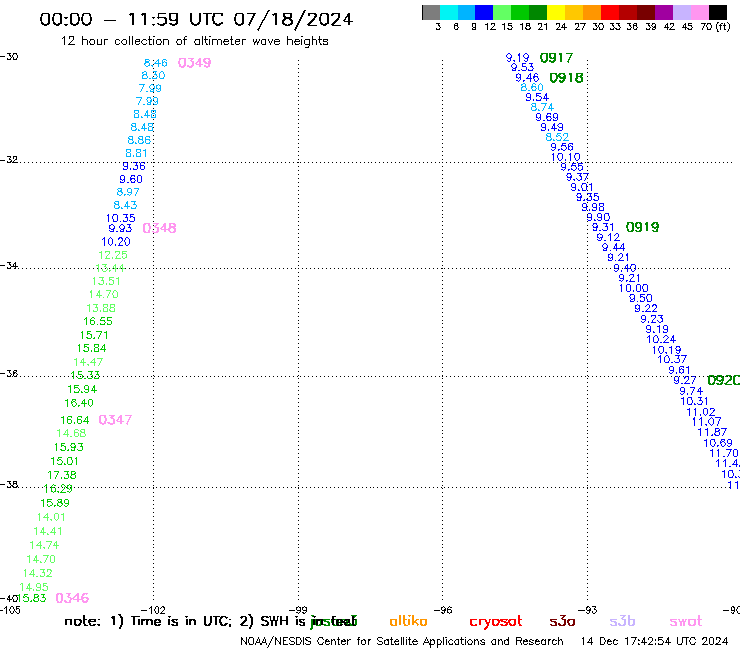Select the highest reading 17.38
The image size is (740, 650).
tap(62, 475)
